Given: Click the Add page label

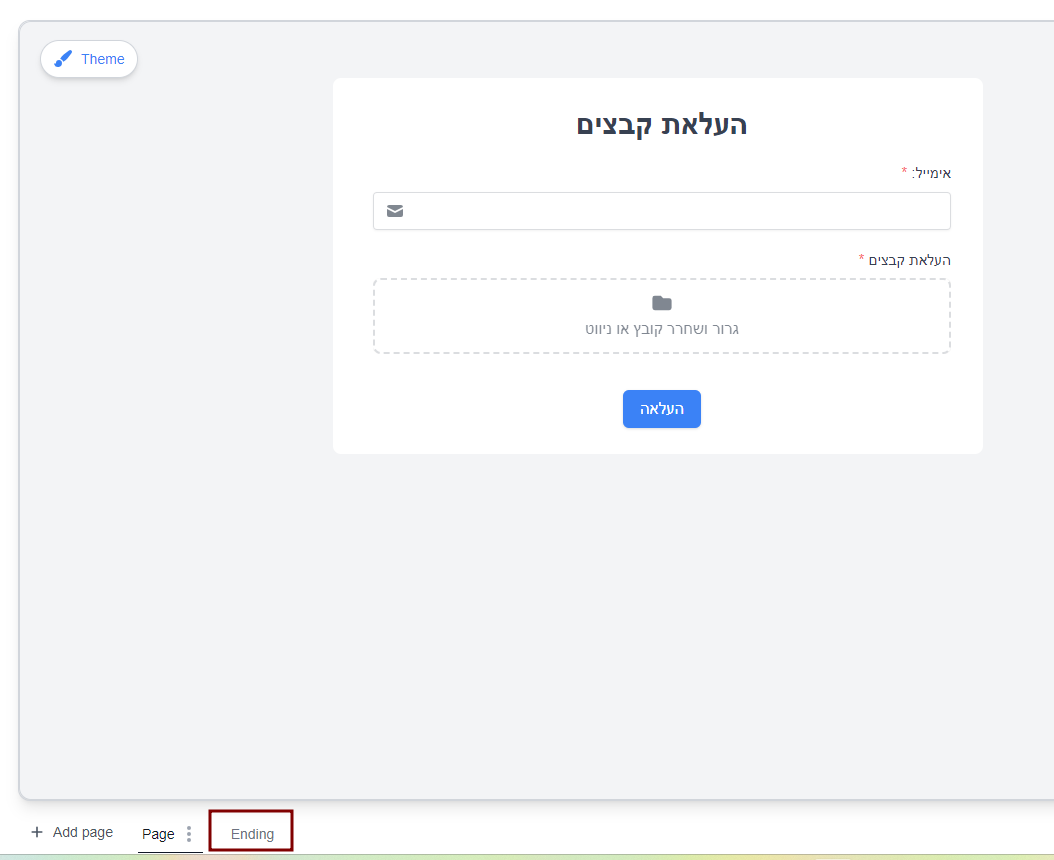Looking at the screenshot, I should coord(83,832).
